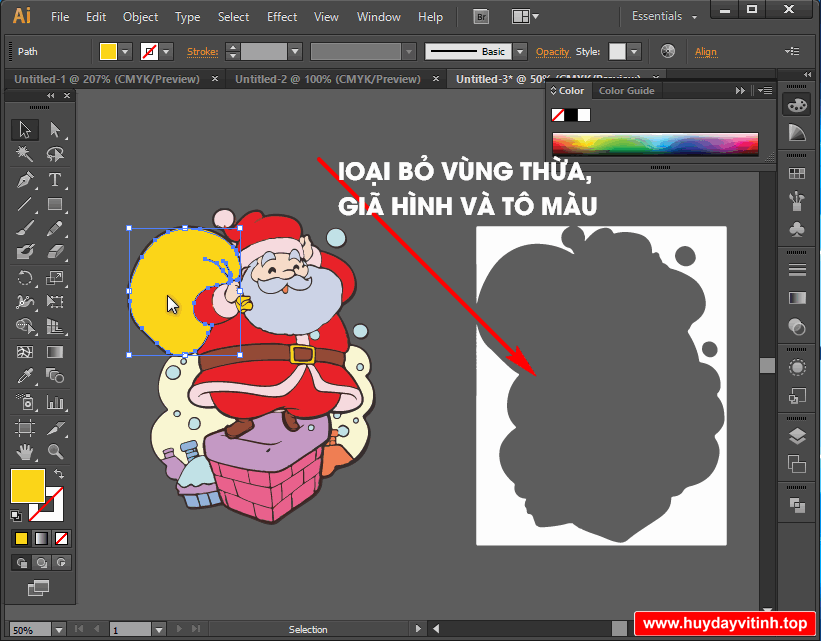Select the Blob Brush tool
Screen dimensions: 821x641
(25, 252)
